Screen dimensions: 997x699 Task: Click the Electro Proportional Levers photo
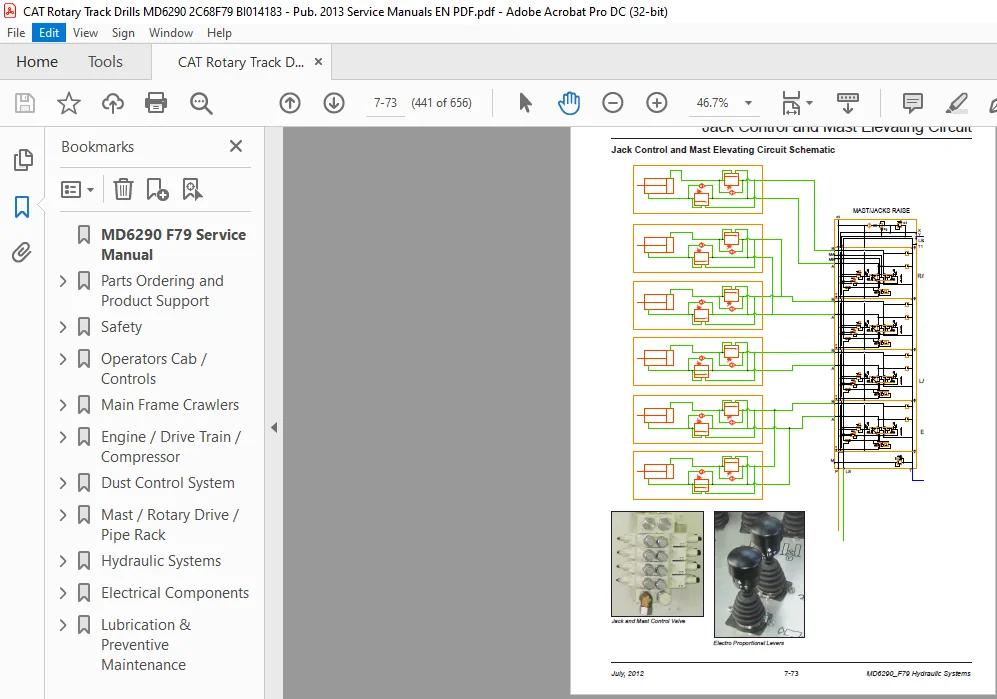coord(759,574)
